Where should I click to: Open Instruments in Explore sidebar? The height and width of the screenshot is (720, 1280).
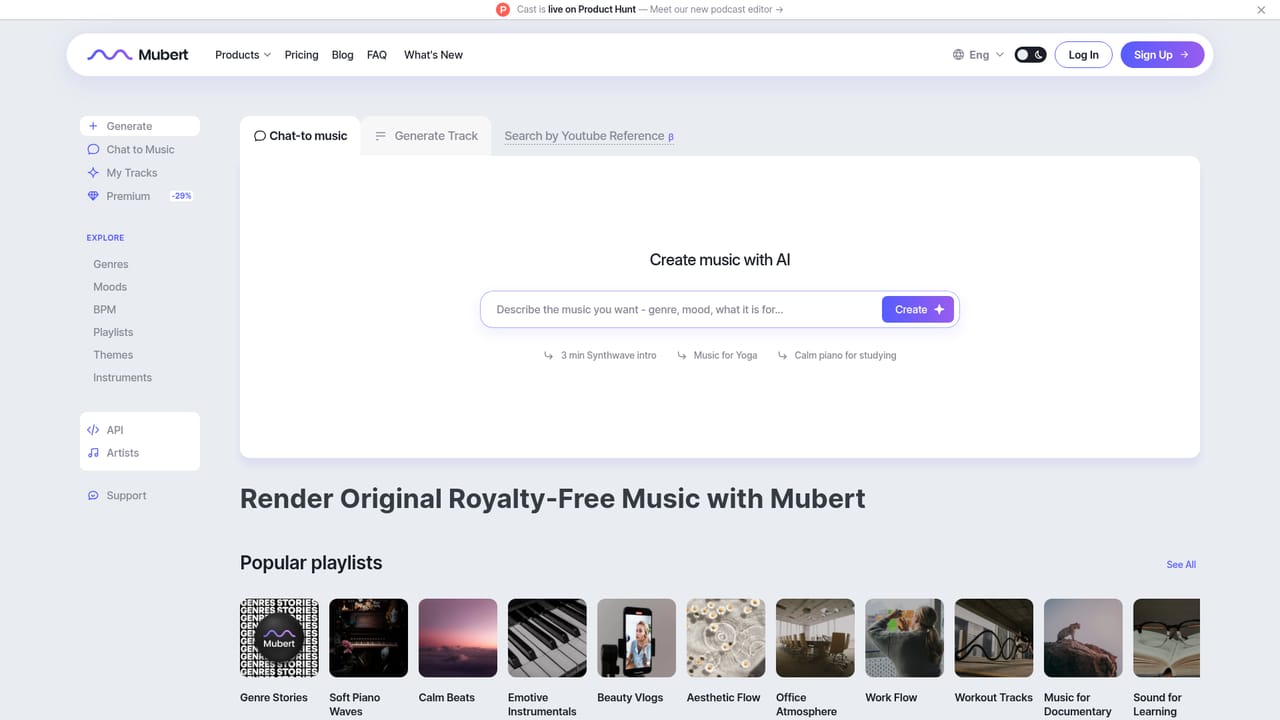click(x=123, y=378)
